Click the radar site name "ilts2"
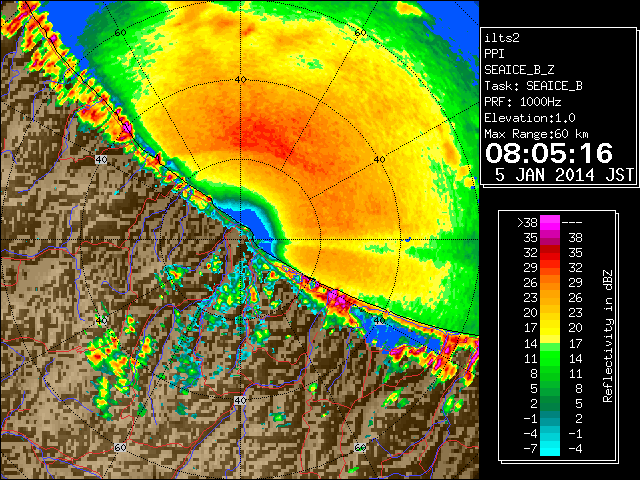 [502, 38]
